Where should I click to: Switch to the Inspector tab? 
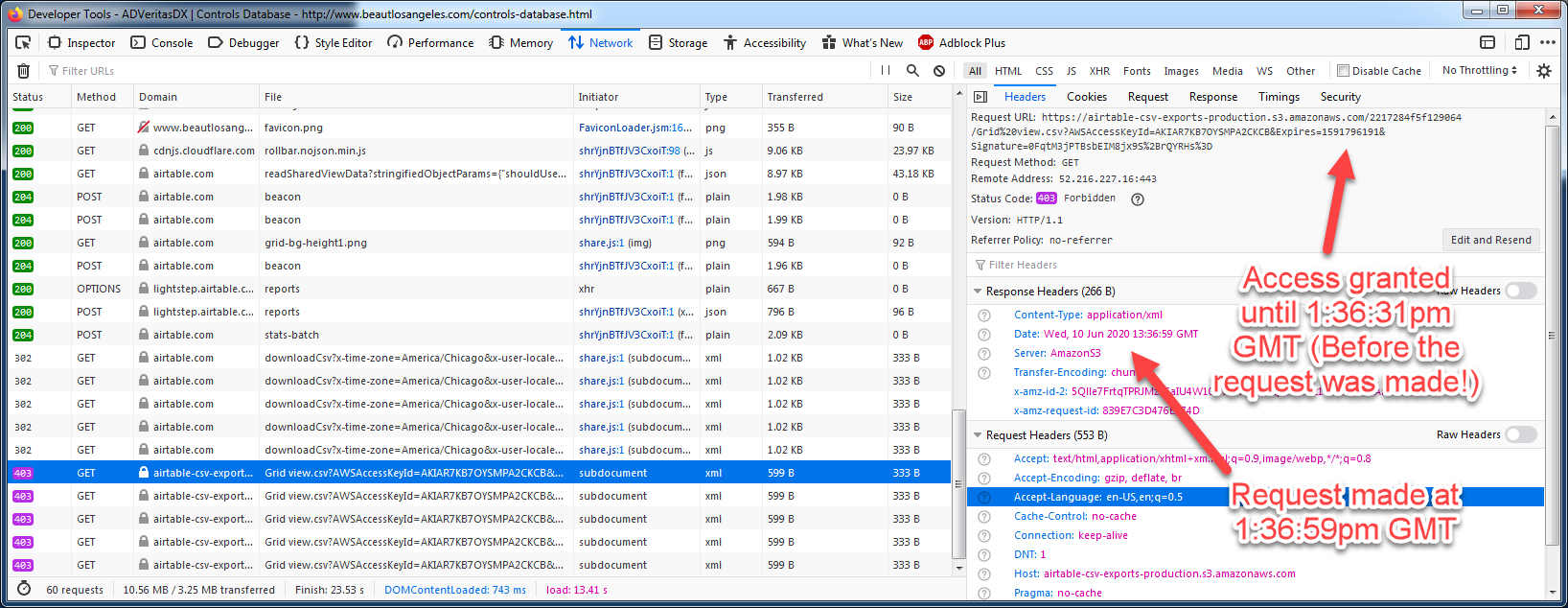(81, 42)
